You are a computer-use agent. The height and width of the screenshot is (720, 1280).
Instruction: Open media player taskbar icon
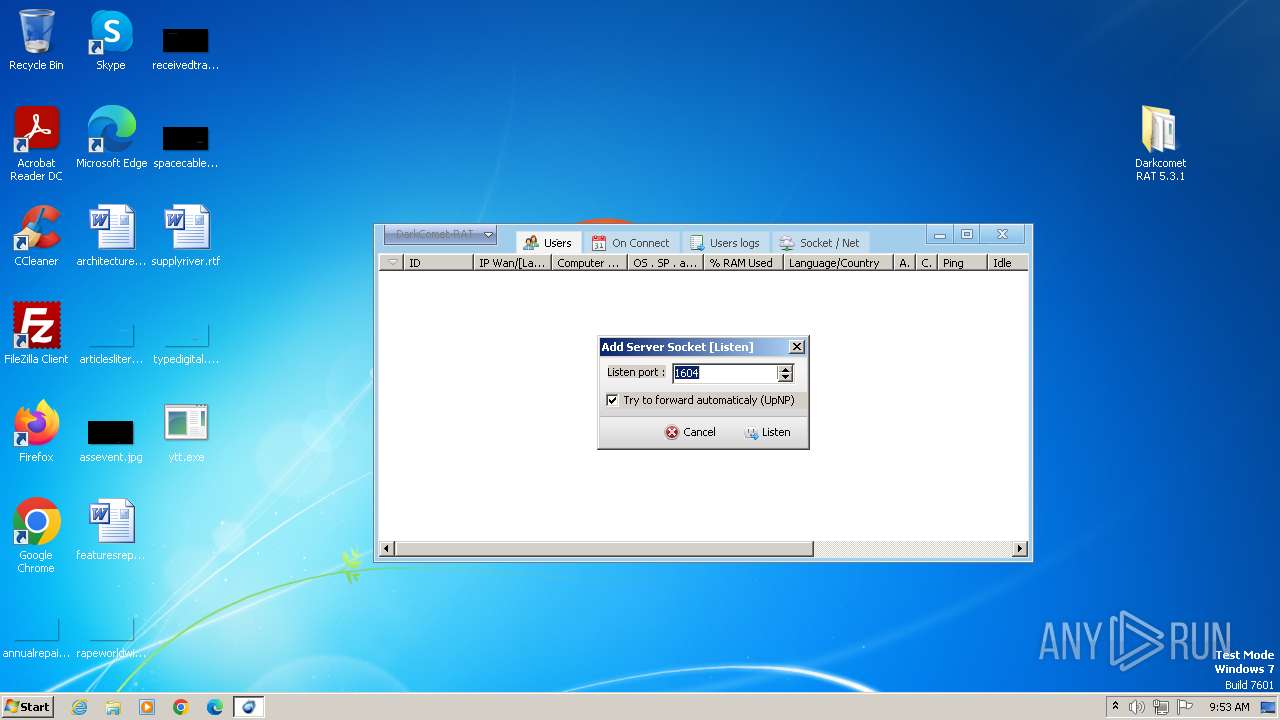click(147, 707)
